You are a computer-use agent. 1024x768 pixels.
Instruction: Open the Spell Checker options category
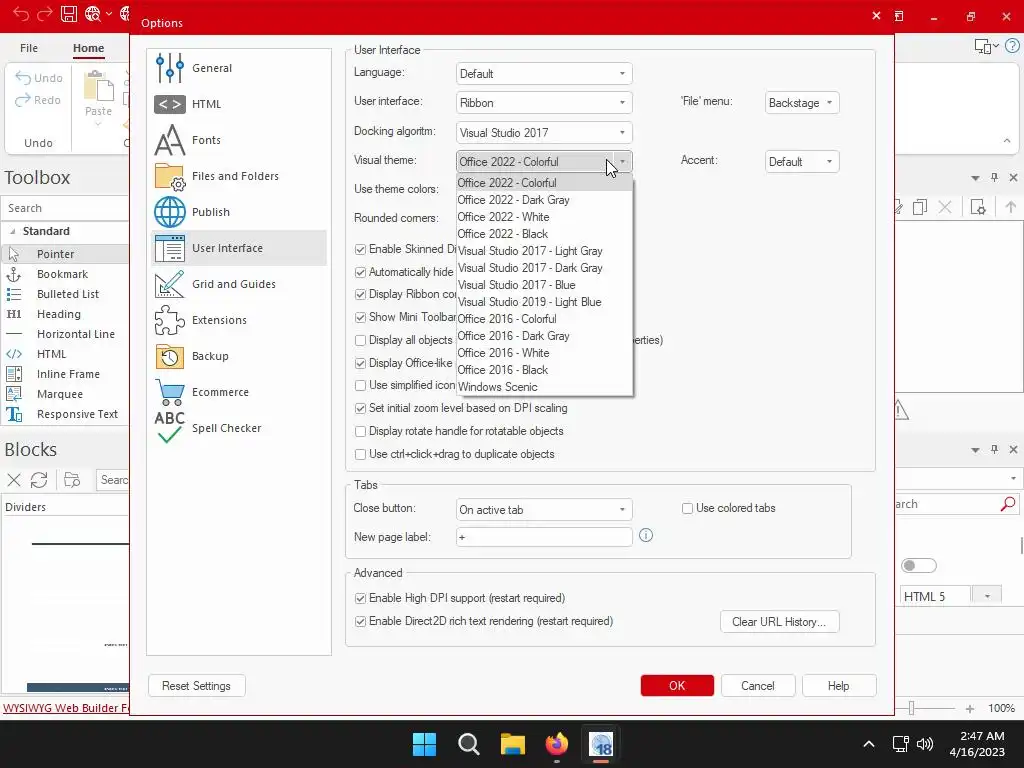point(239,428)
